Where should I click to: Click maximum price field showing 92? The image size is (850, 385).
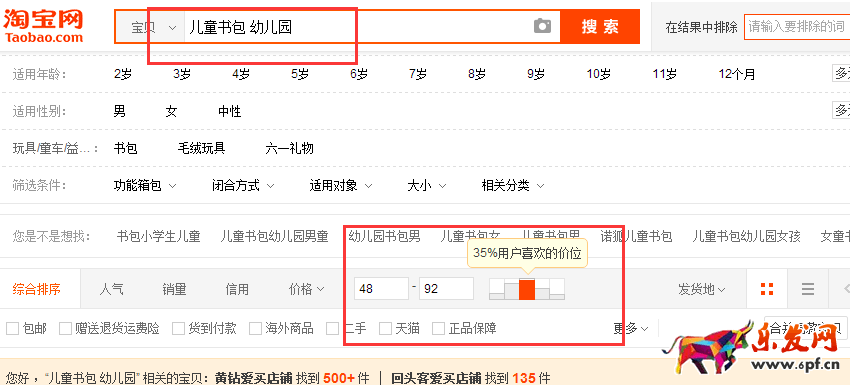click(447, 288)
